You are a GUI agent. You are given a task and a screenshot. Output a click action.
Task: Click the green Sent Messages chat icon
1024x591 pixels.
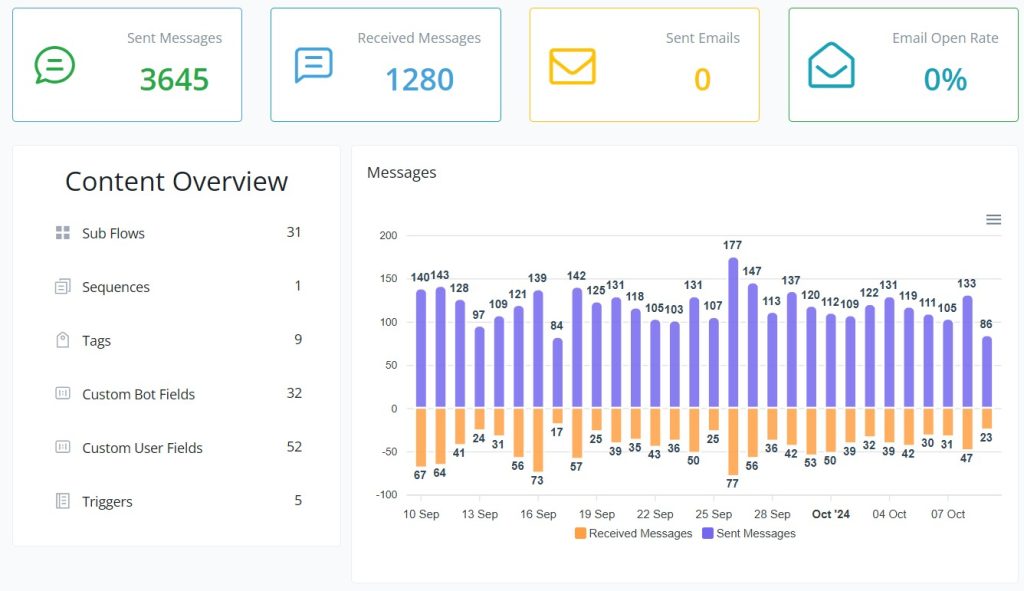click(x=54, y=65)
